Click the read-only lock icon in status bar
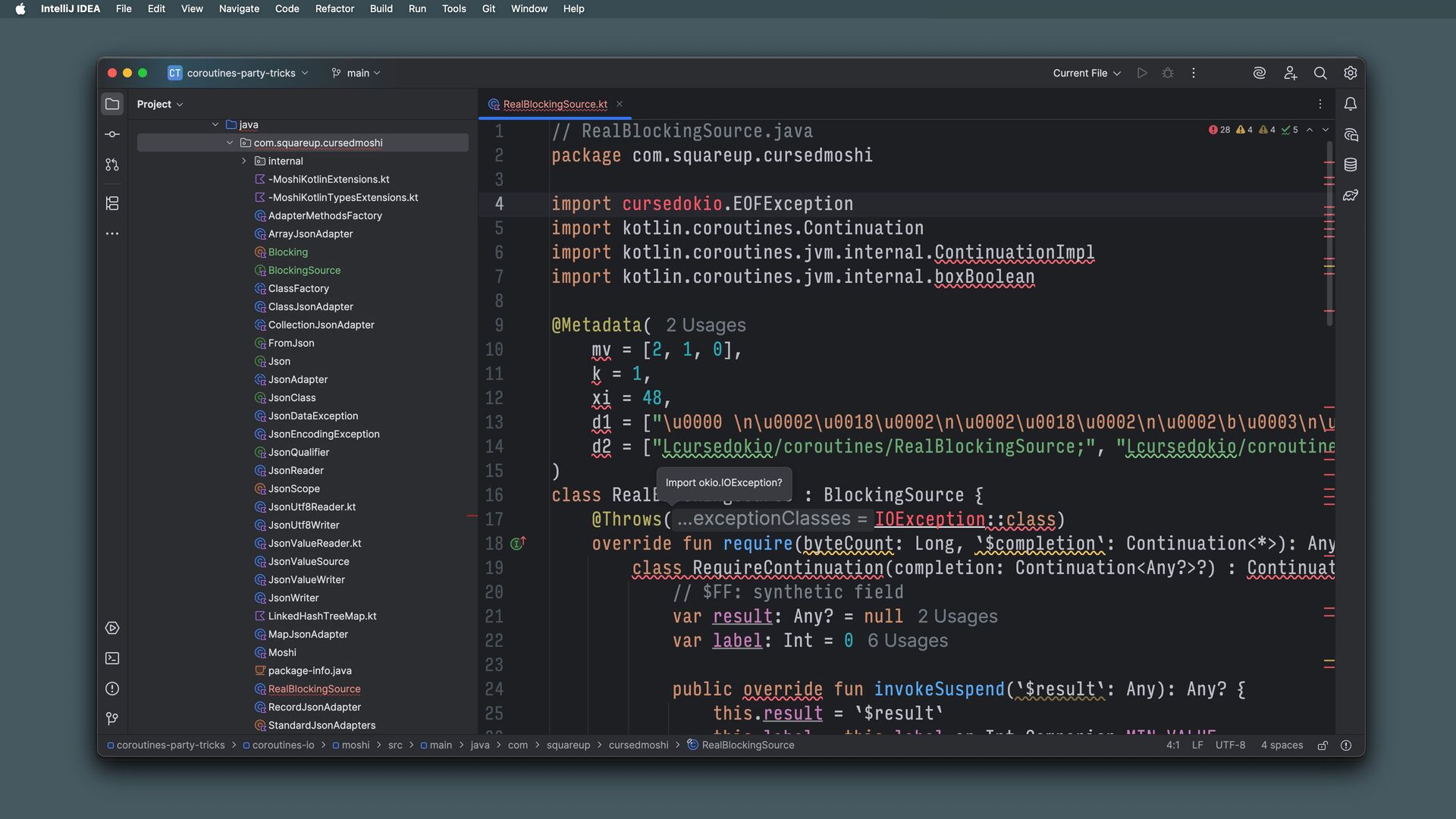This screenshot has height=819, width=1456. coord(1323,745)
